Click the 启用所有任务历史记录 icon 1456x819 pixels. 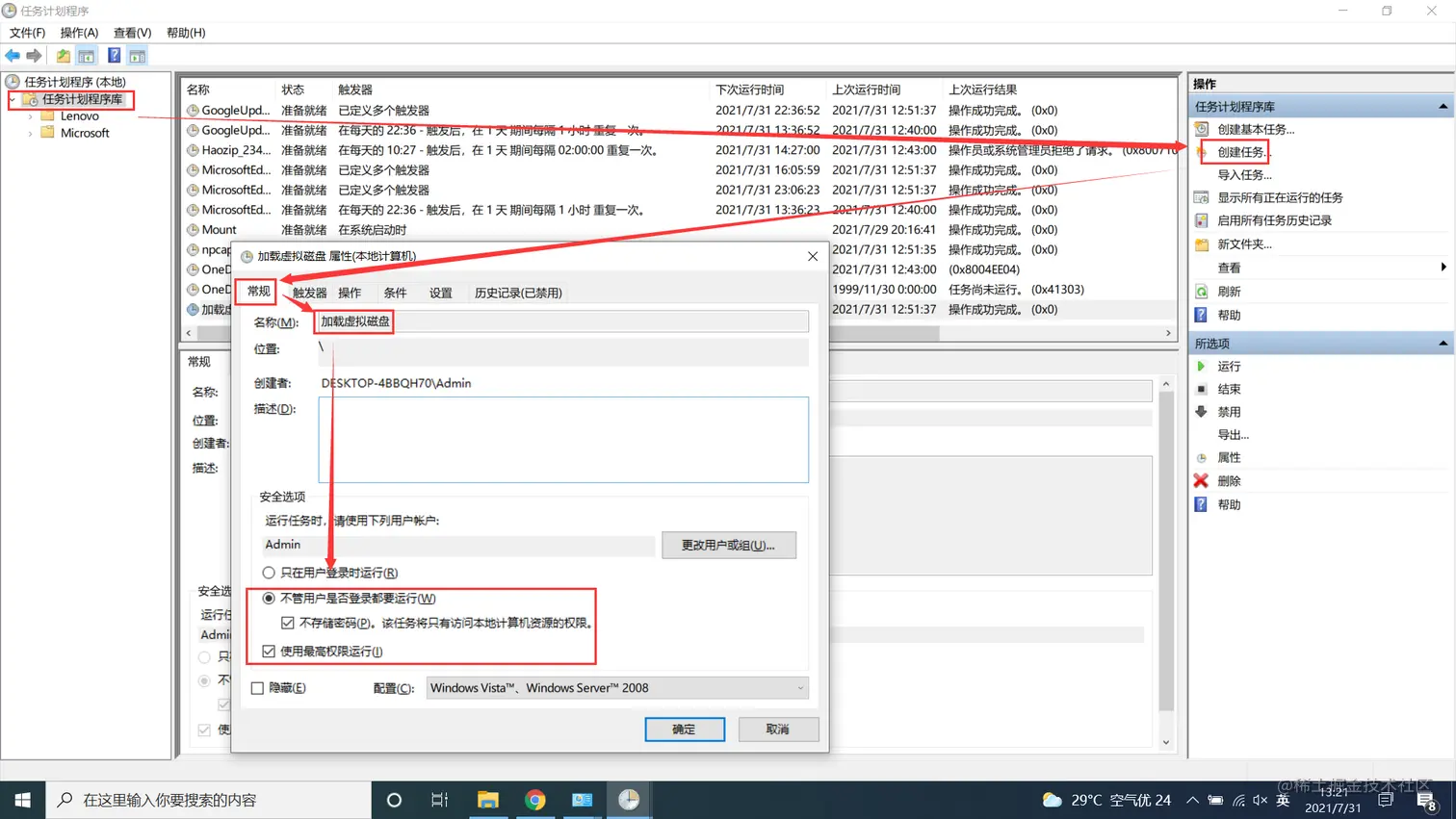click(1201, 220)
